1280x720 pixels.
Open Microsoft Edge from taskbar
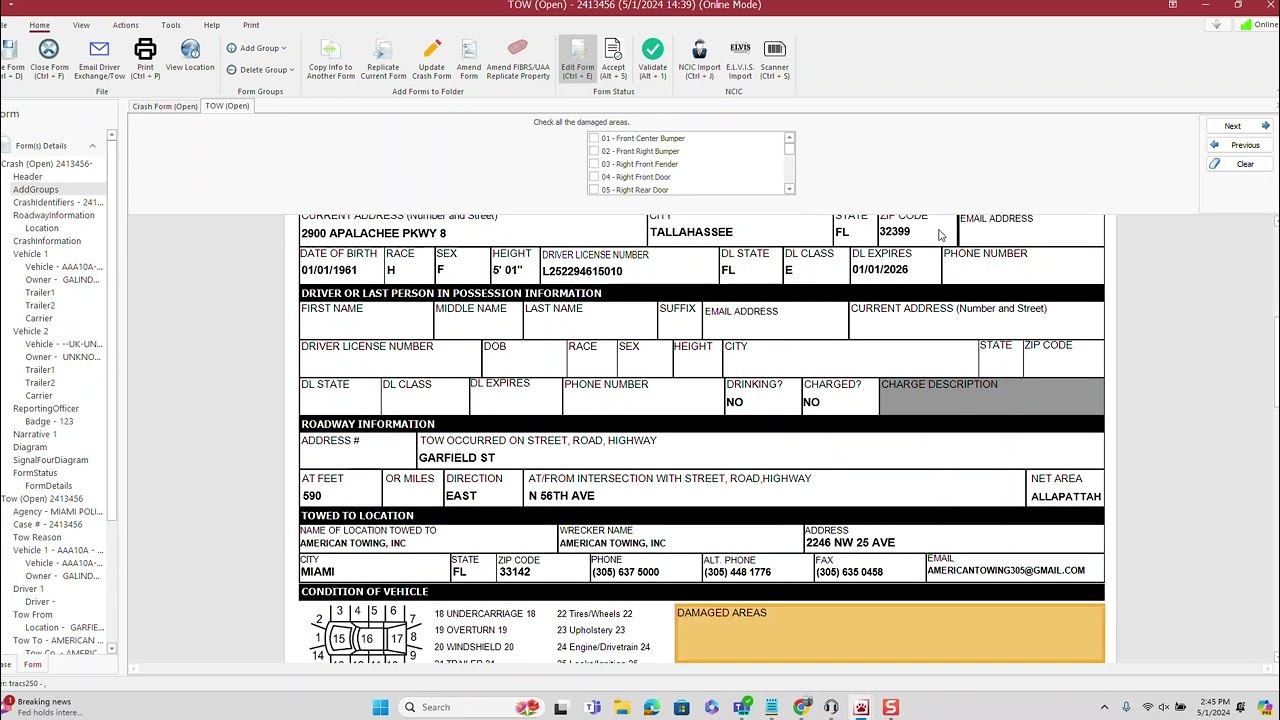(x=651, y=708)
